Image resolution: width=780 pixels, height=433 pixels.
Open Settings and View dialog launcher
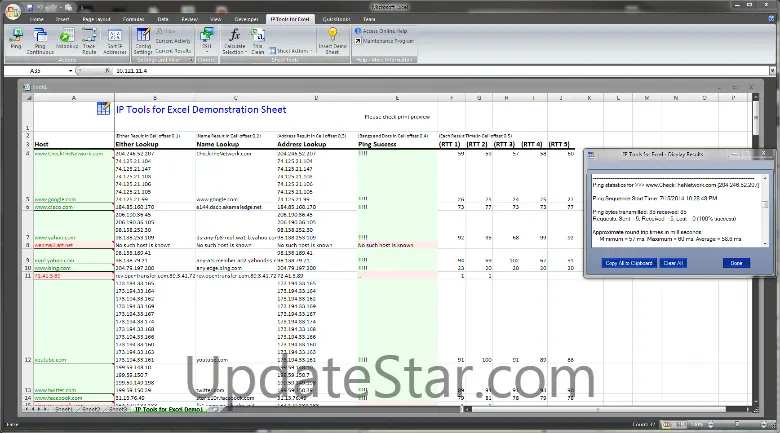(190, 60)
